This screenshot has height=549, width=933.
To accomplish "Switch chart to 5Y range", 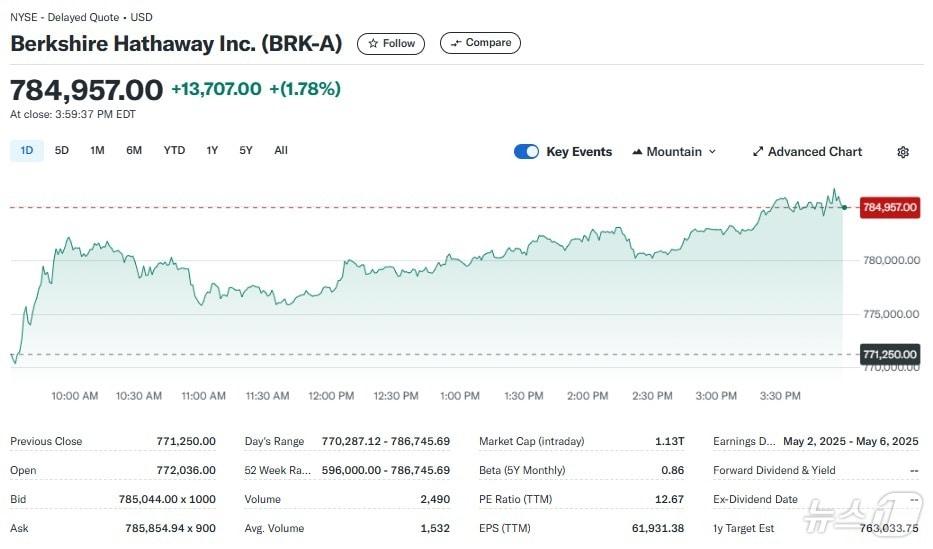I will coord(246,151).
